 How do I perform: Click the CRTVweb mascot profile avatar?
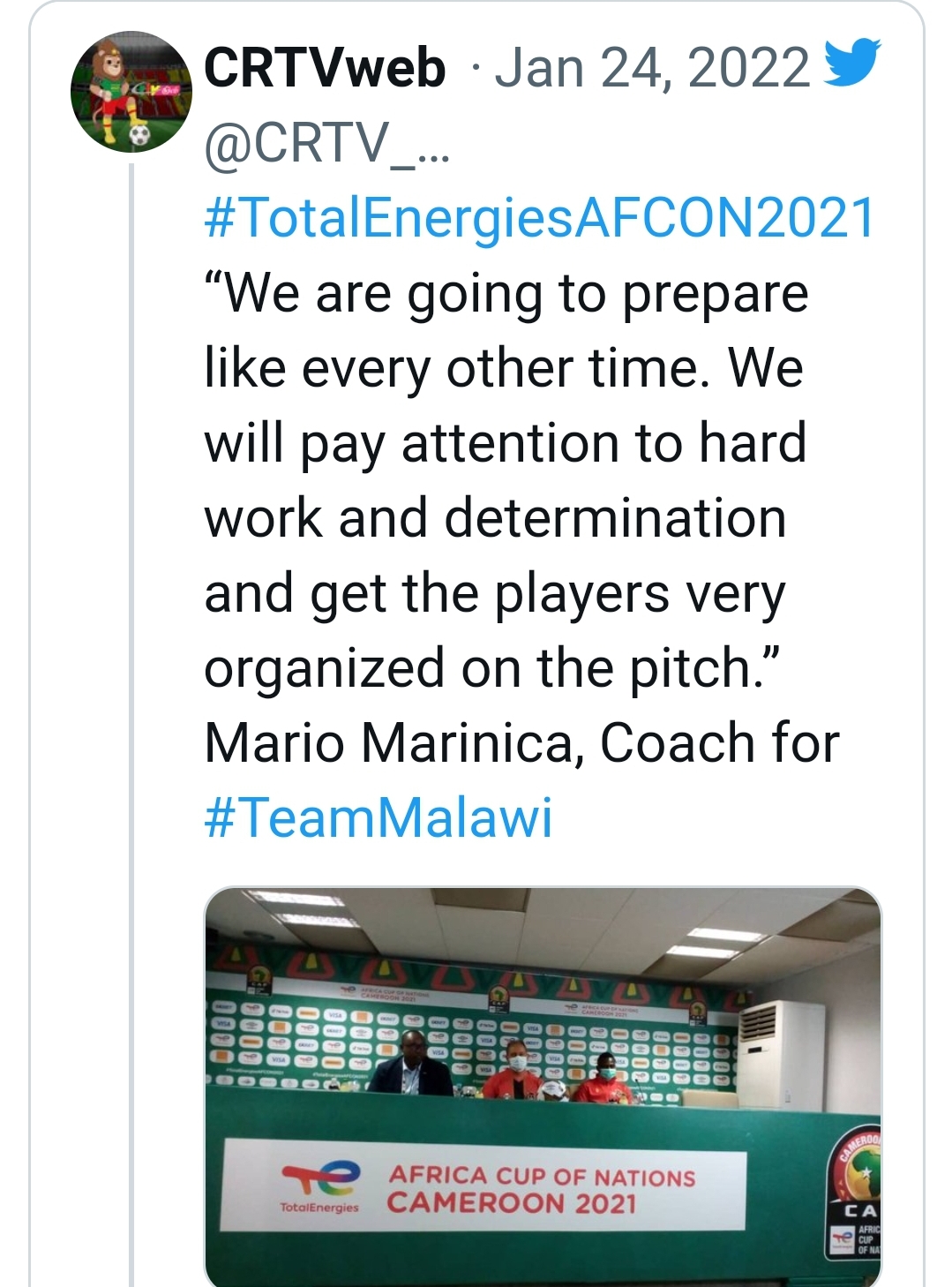tap(131, 92)
